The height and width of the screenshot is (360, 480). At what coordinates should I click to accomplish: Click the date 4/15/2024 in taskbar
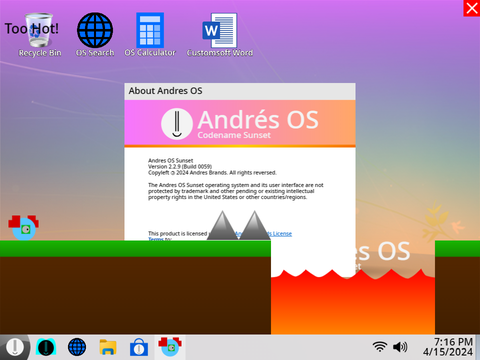pyautogui.click(x=448, y=352)
